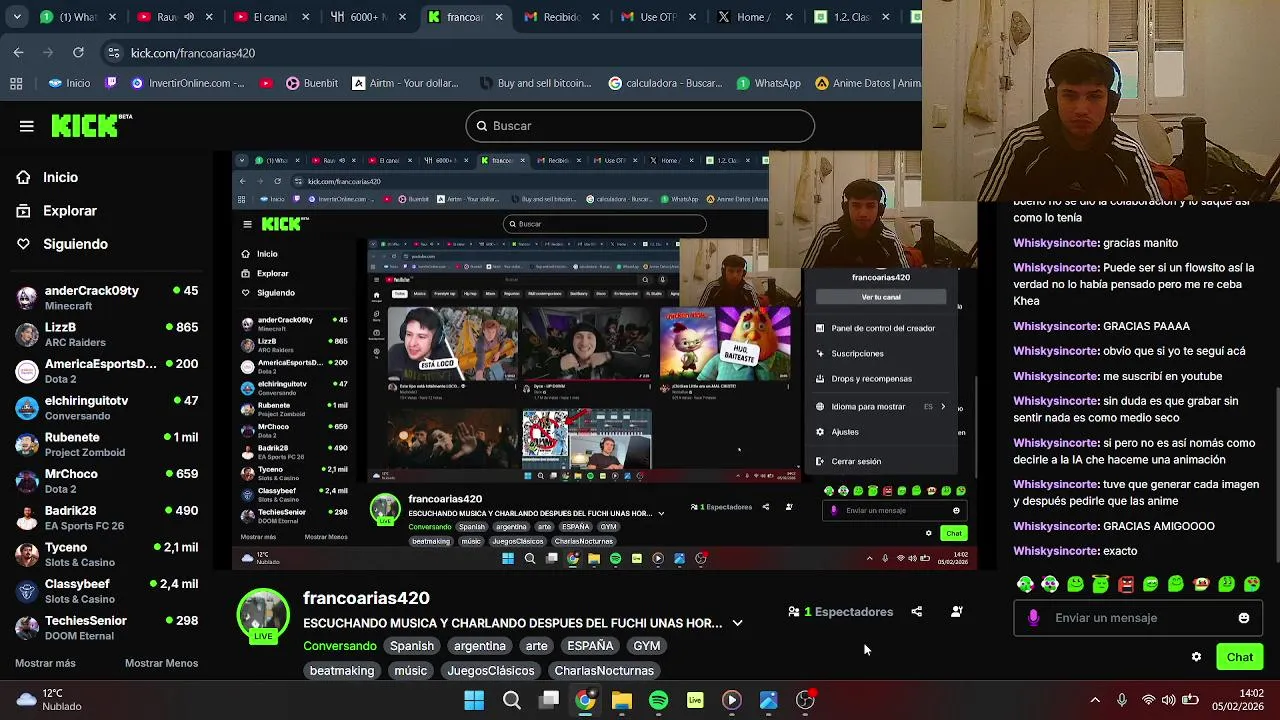The image size is (1280, 720).
Task: Click the green Chat button
Action: click(1240, 657)
